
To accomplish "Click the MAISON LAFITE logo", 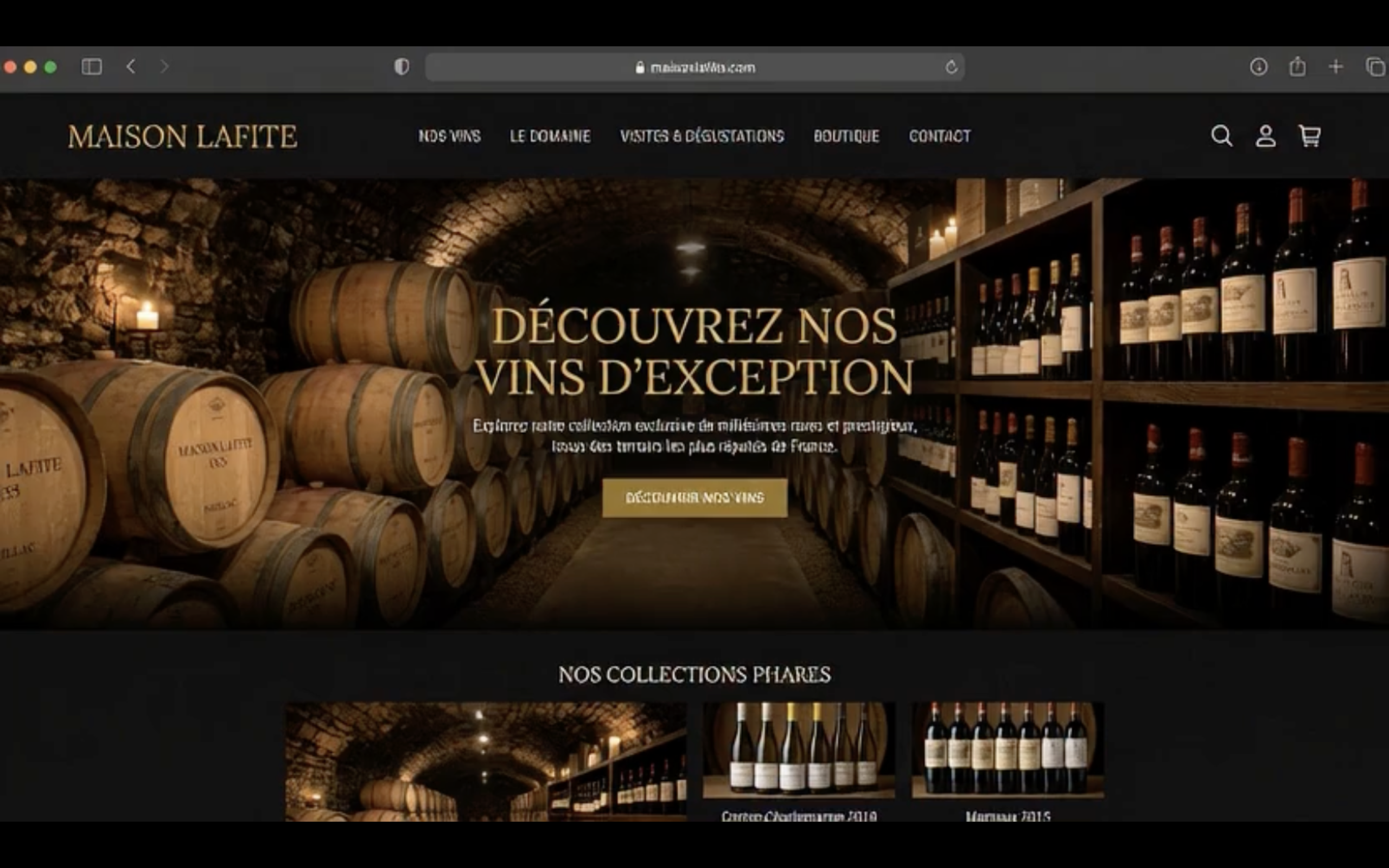I will click(x=182, y=137).
